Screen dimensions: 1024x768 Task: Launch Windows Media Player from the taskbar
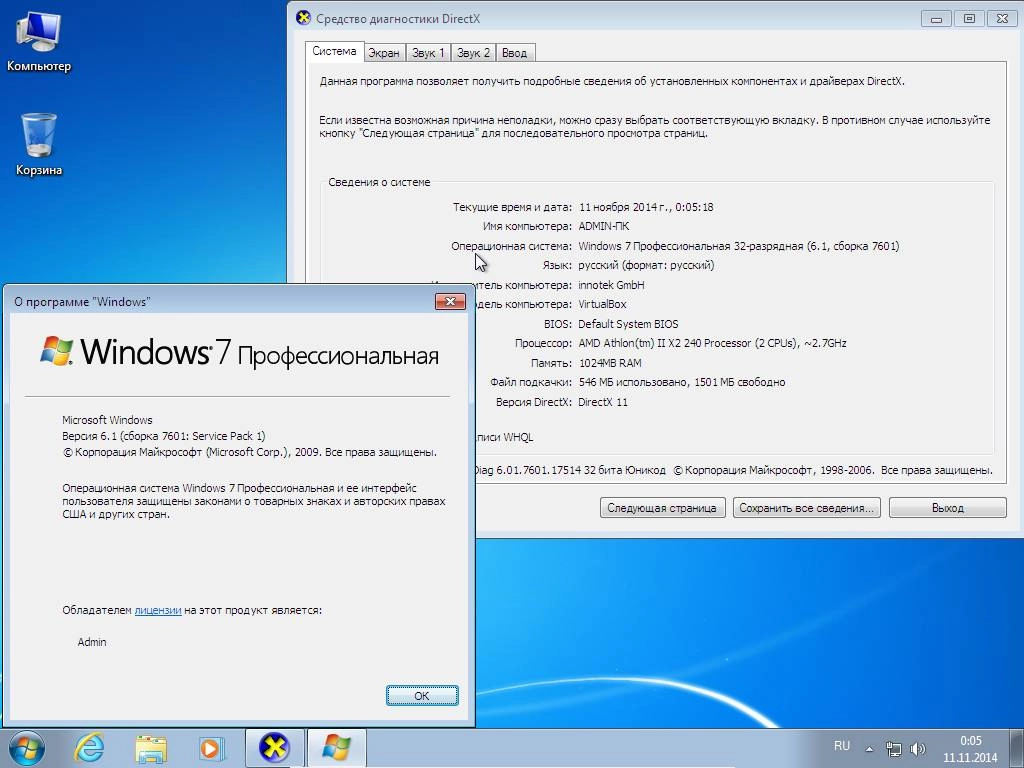(212, 748)
